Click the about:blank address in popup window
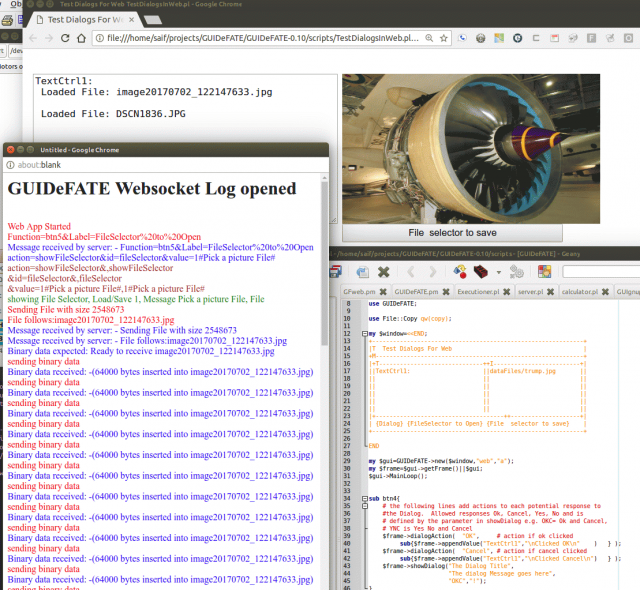Image resolution: width=640 pixels, height=590 pixels. (39, 165)
